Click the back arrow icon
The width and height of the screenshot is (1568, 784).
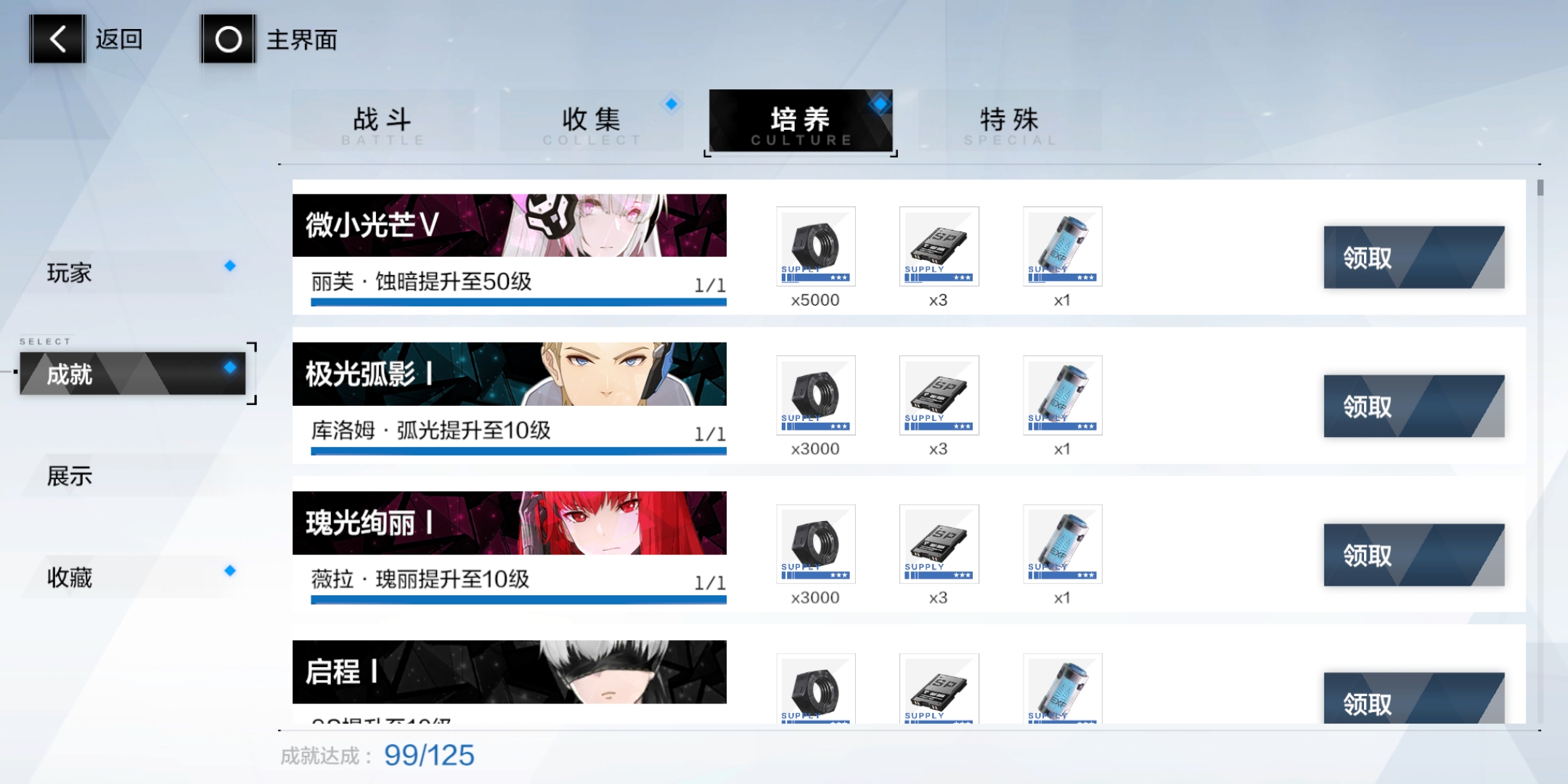(x=57, y=39)
